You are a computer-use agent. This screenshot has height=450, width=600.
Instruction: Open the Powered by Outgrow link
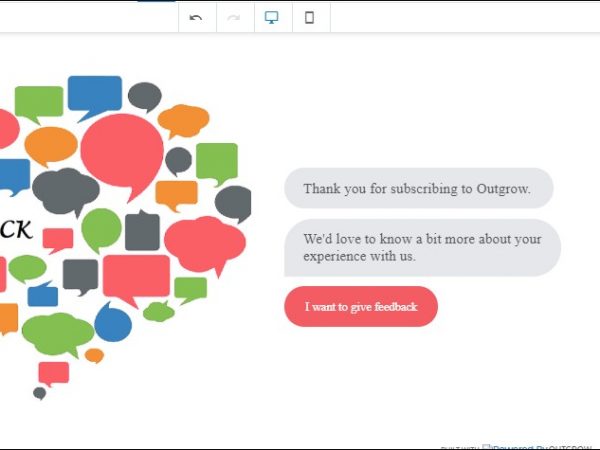click(540, 446)
